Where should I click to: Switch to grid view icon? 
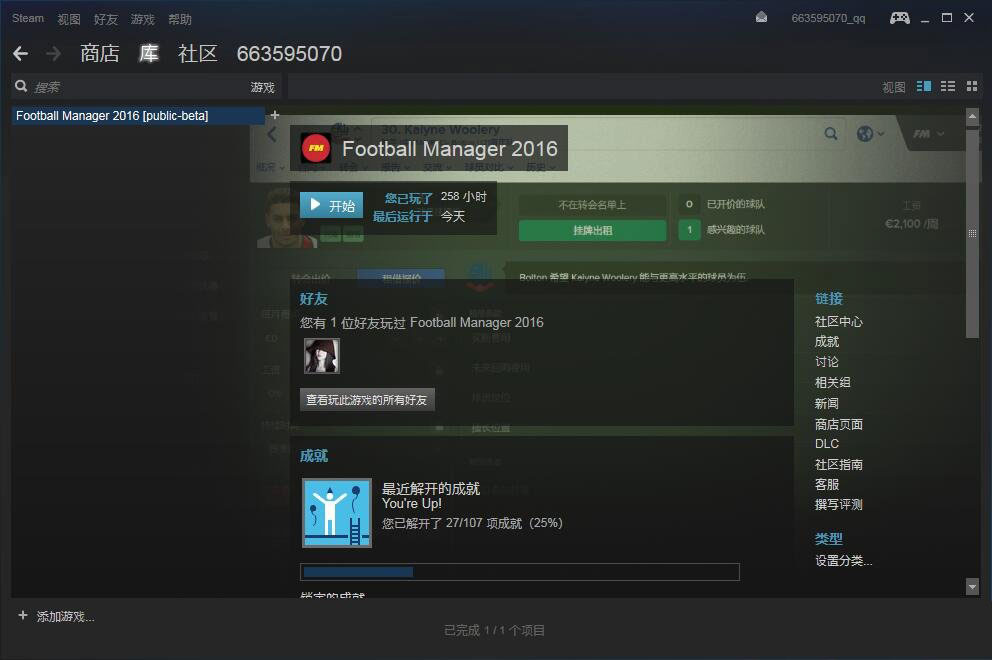(972, 86)
